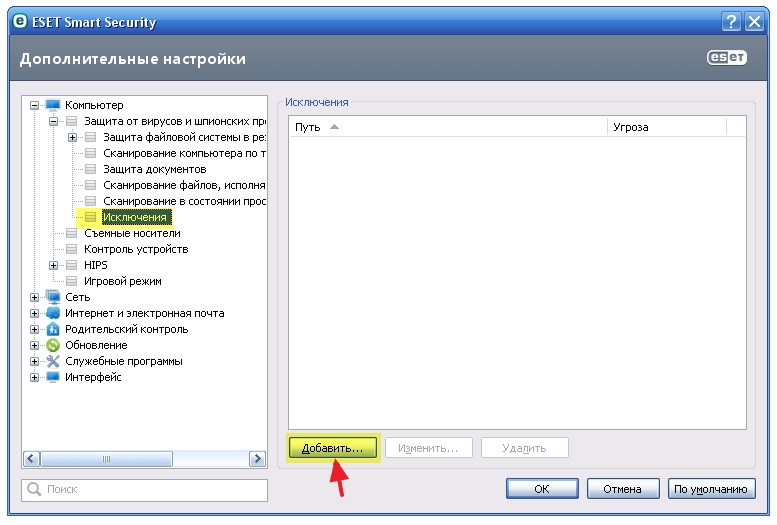Select Съемные носители tree item
Screen dimensions: 777x525
pyautogui.click(x=132, y=233)
